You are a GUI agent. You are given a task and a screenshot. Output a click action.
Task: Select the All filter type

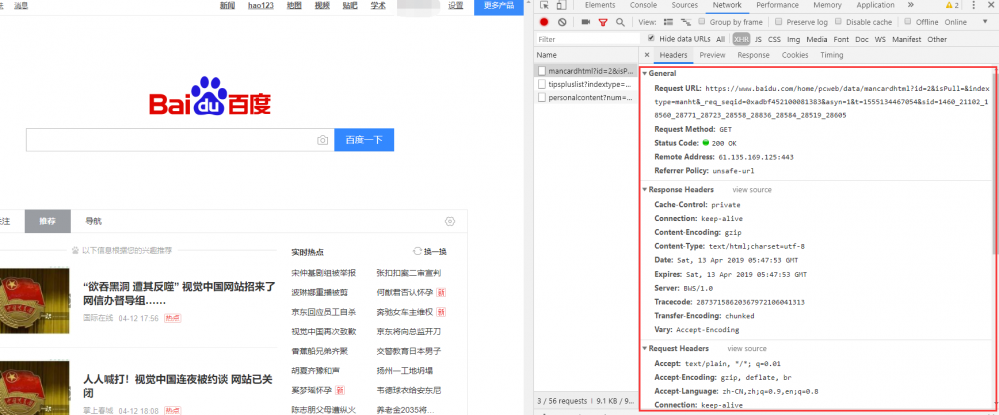[x=721, y=39]
